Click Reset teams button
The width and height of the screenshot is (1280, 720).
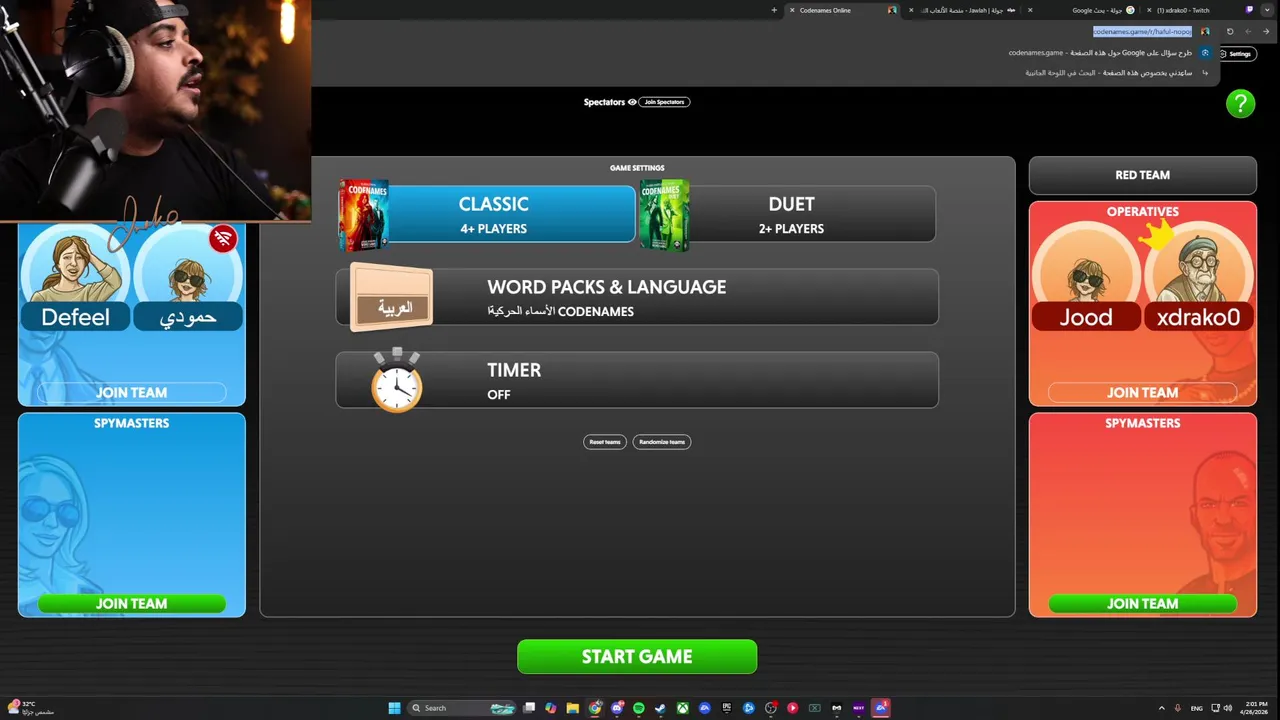click(x=605, y=442)
